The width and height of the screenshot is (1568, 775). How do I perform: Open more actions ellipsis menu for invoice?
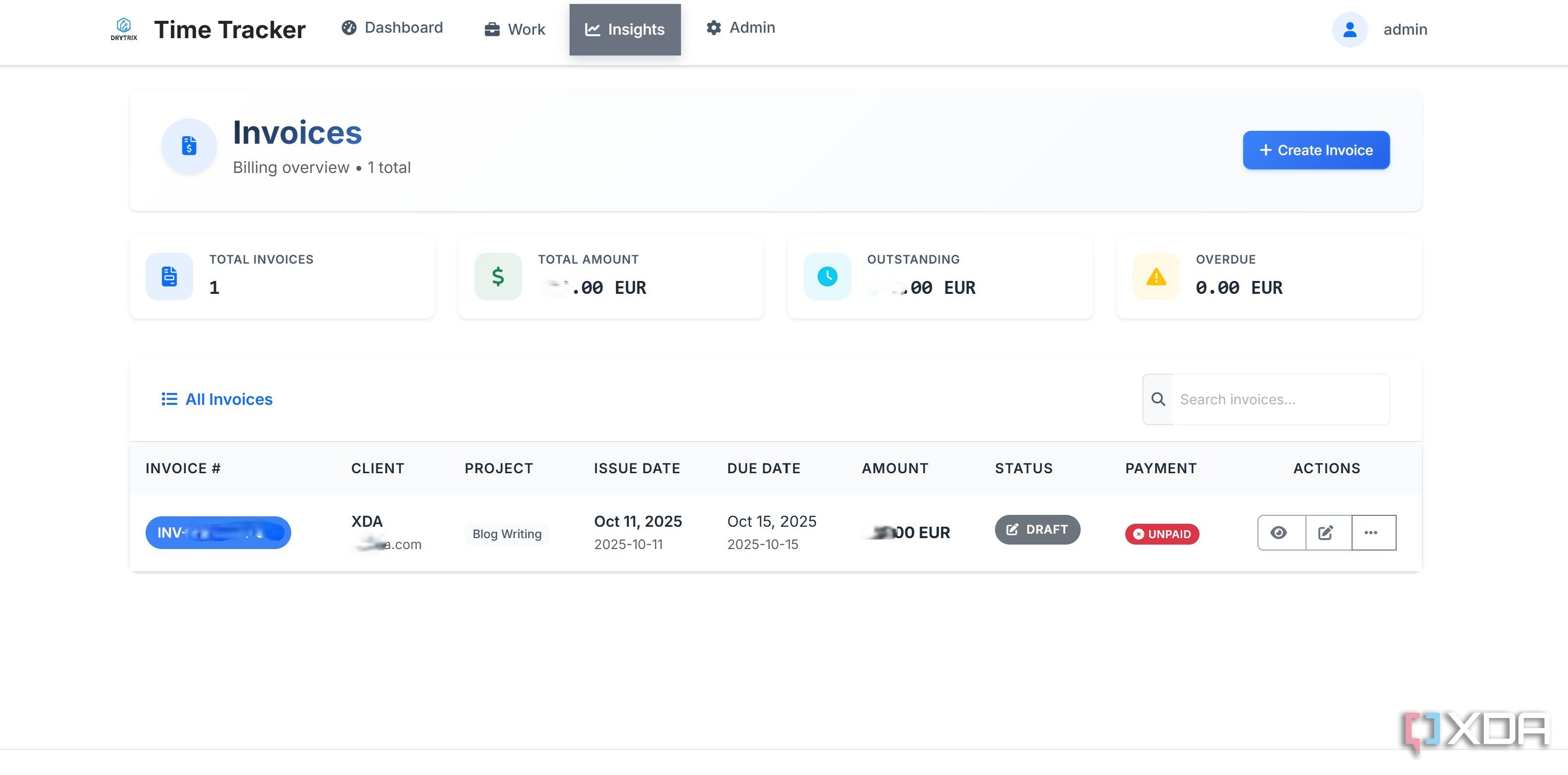pyautogui.click(x=1373, y=533)
